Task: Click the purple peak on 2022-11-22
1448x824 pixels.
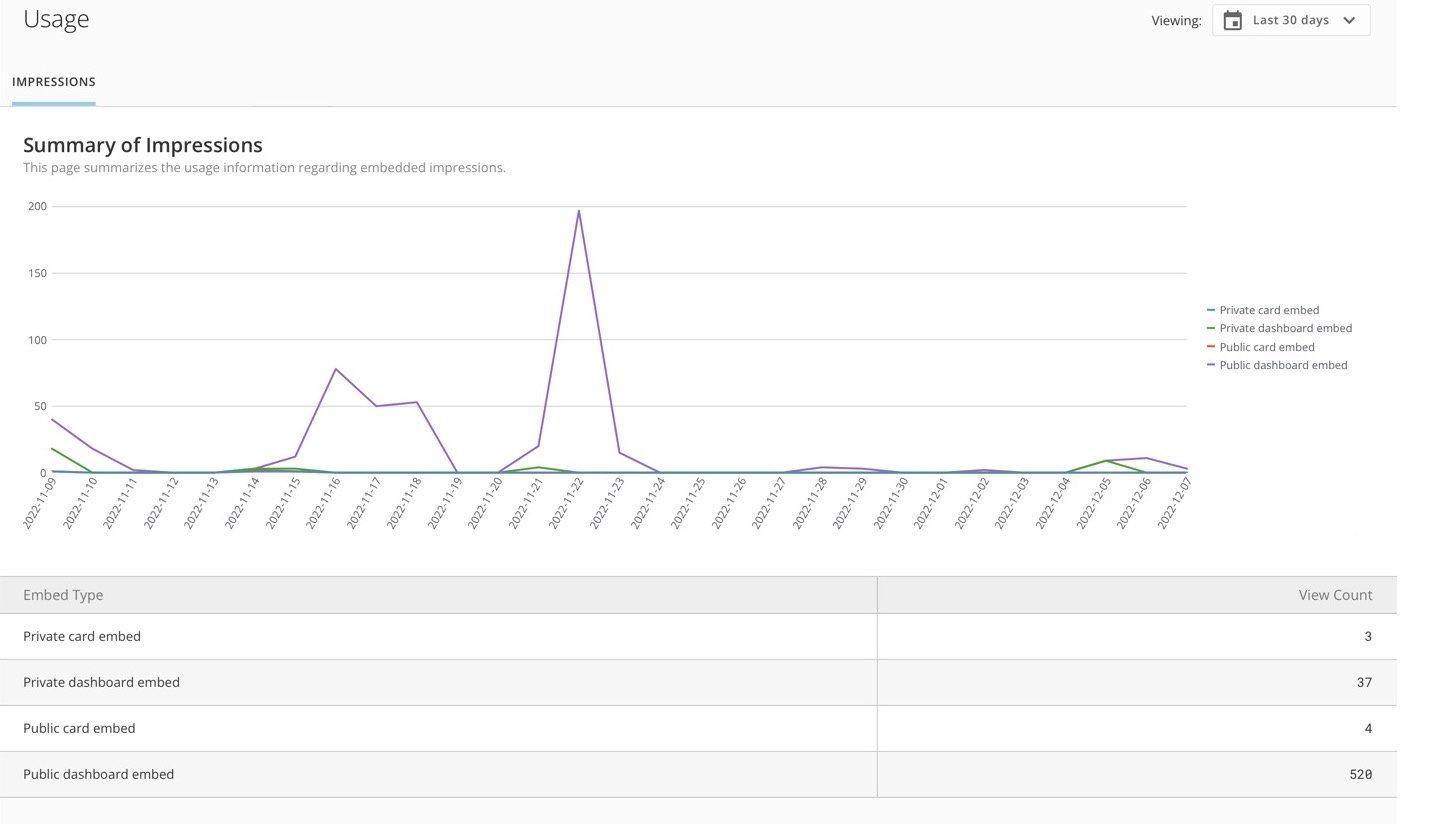Action: coord(578,210)
